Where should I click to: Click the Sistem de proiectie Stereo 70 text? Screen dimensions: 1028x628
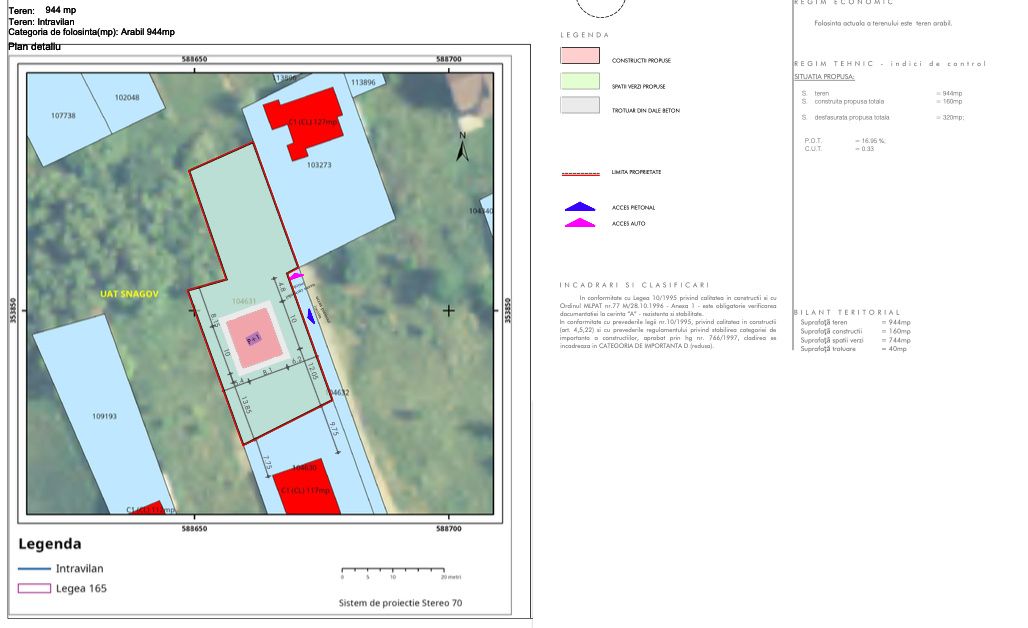(400, 603)
